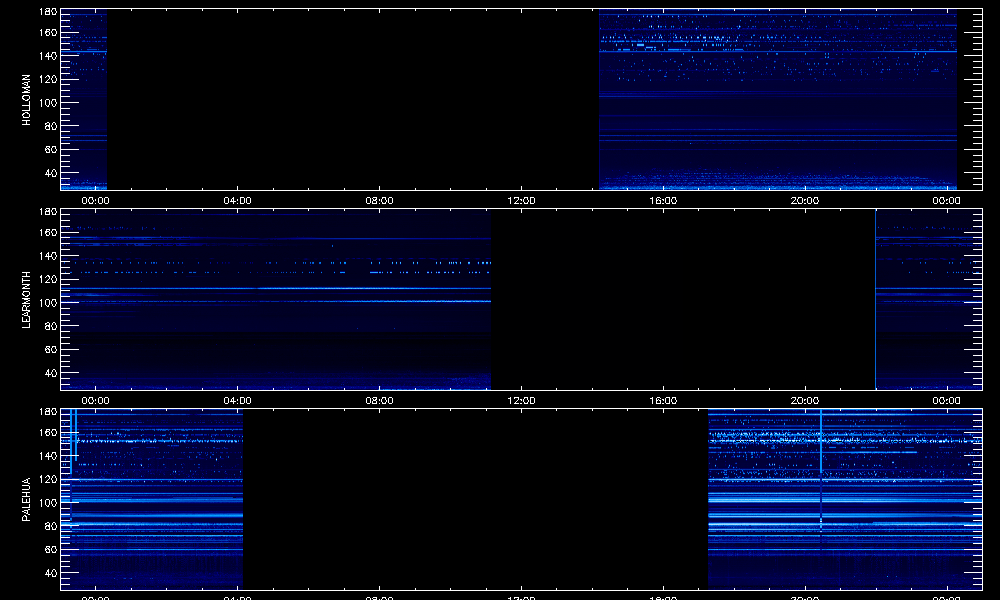This screenshot has width=1000, height=600.
Task: Click 20:00 time label under HOLLOMAN panel
Action: pos(805,201)
